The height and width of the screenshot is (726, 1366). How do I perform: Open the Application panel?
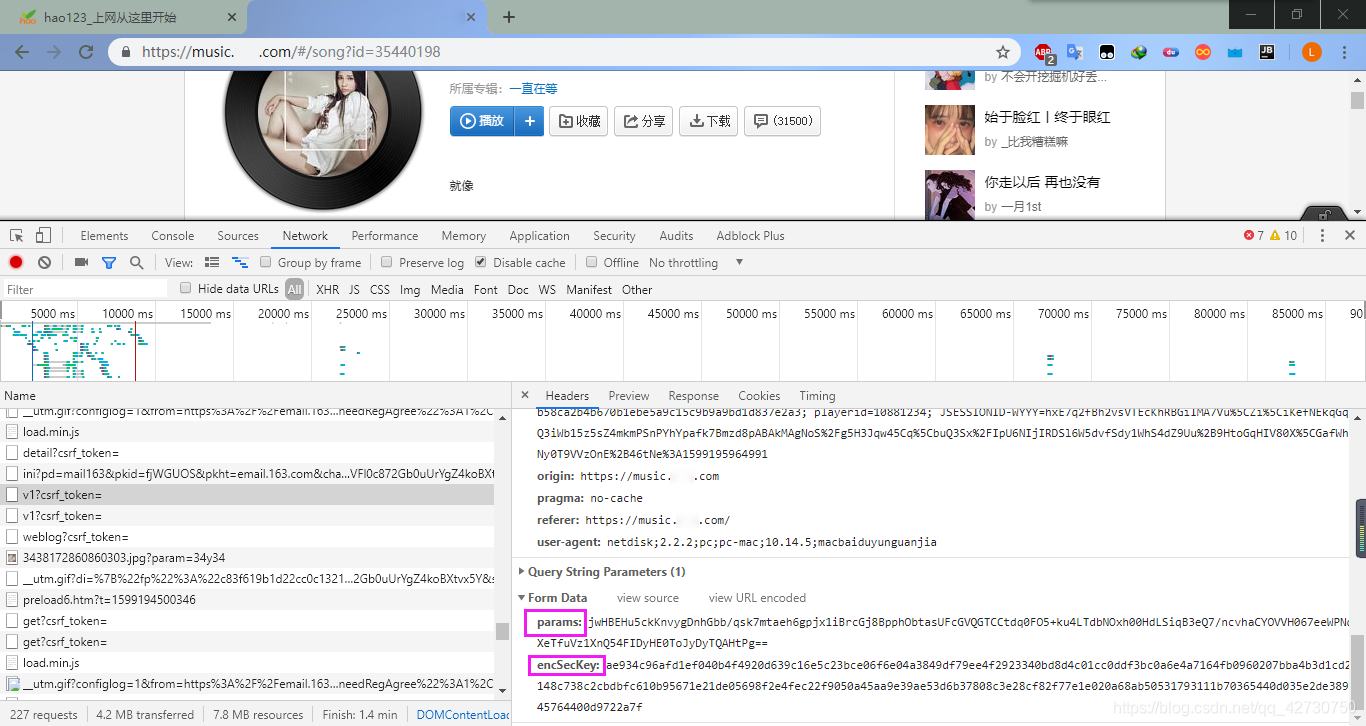coord(540,236)
